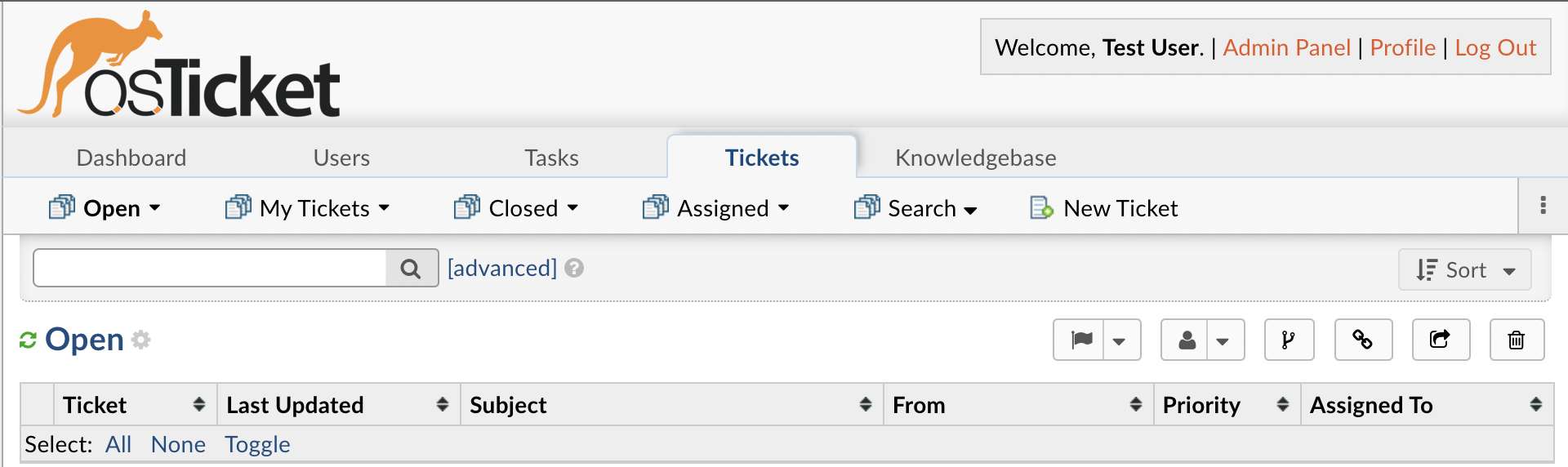Open the Knowledgebase tab
The width and height of the screenshot is (1568, 467).
(975, 158)
